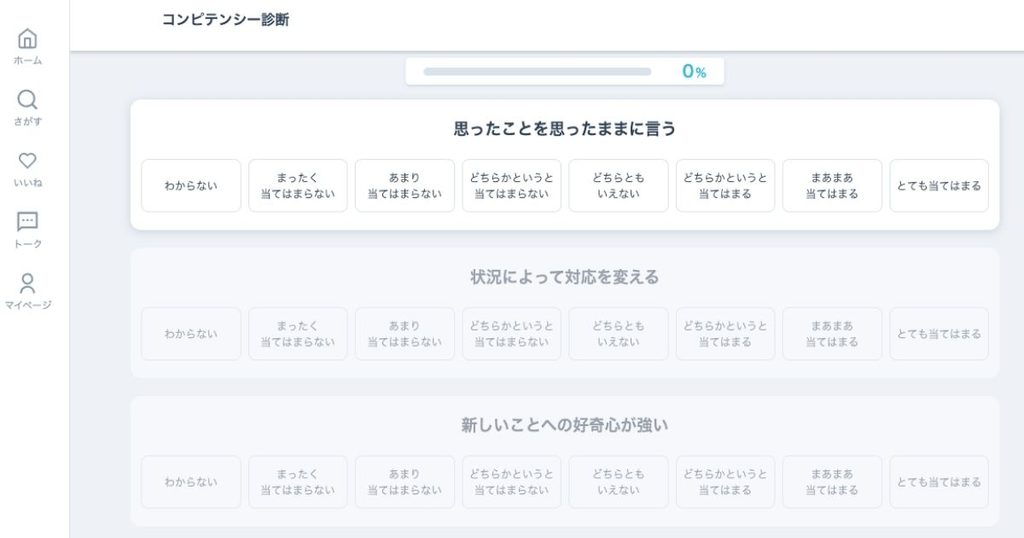This screenshot has width=1024, height=538.
Task: Select どちらかというと当てはまる in first question
Action: click(x=726, y=185)
